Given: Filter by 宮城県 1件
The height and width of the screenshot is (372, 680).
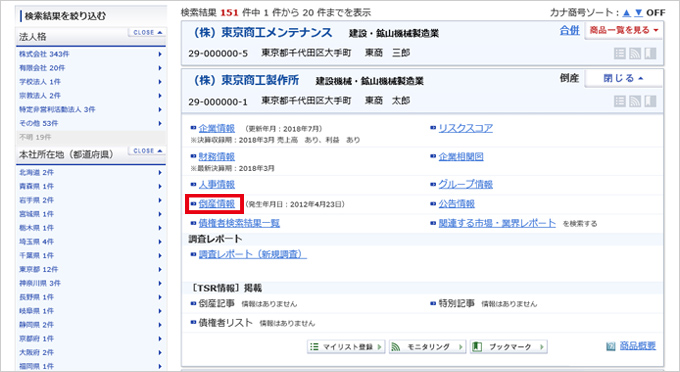Looking at the screenshot, I should tap(90, 214).
